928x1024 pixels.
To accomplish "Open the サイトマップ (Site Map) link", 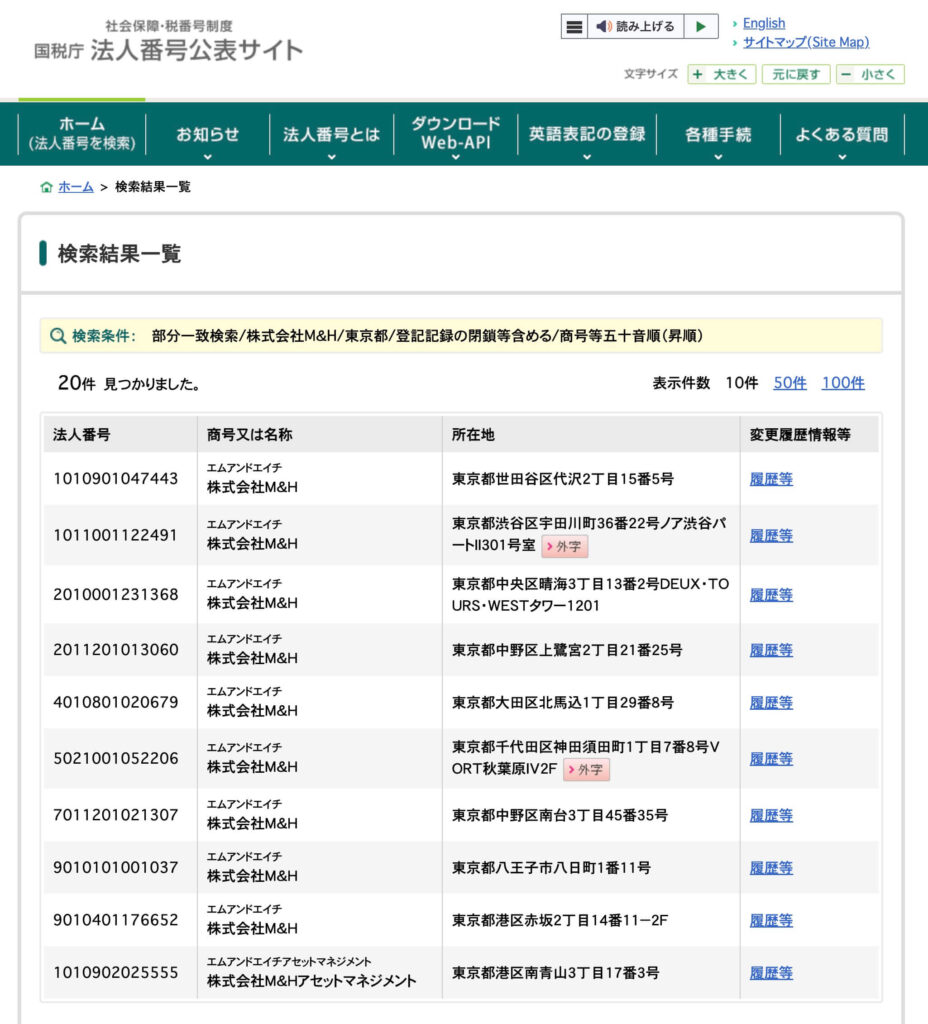I will [x=805, y=42].
